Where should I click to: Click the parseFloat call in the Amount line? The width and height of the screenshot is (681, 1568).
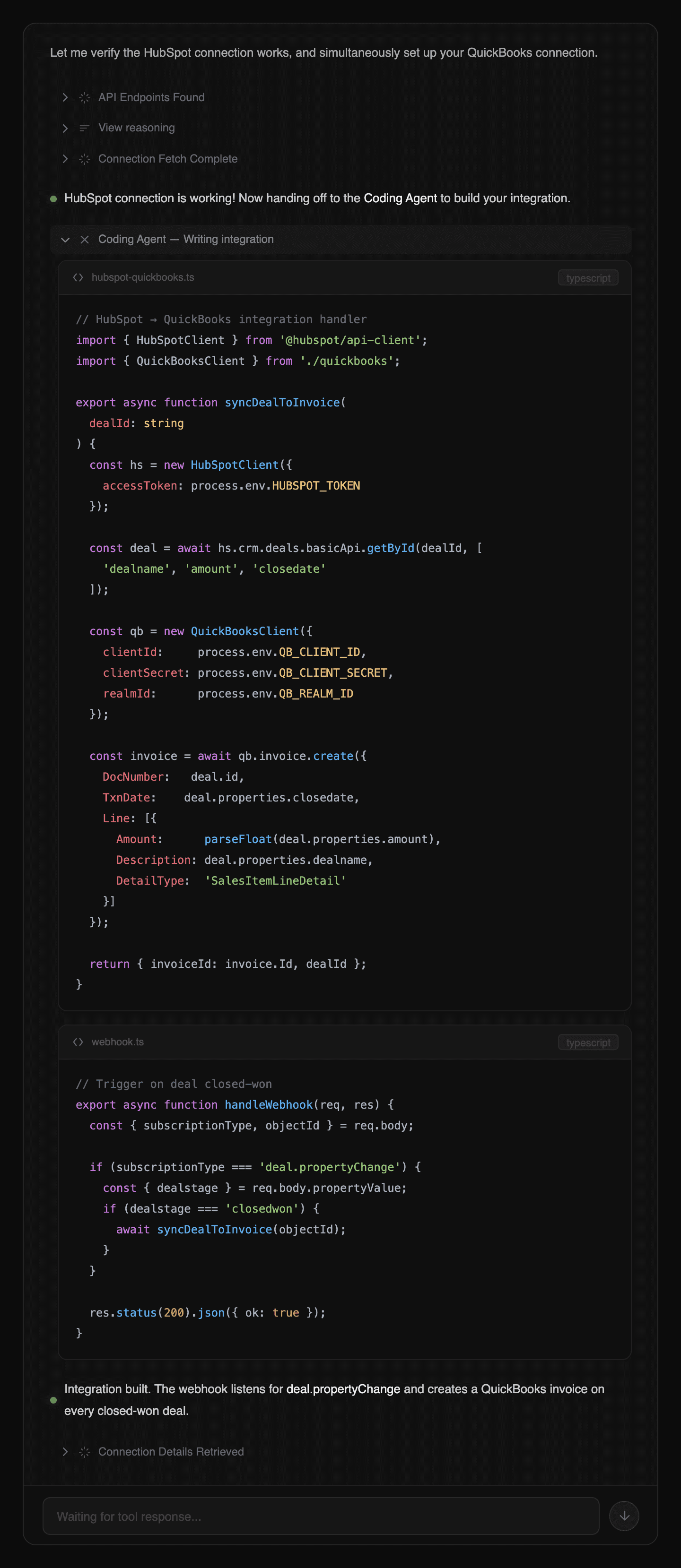pyautogui.click(x=238, y=839)
